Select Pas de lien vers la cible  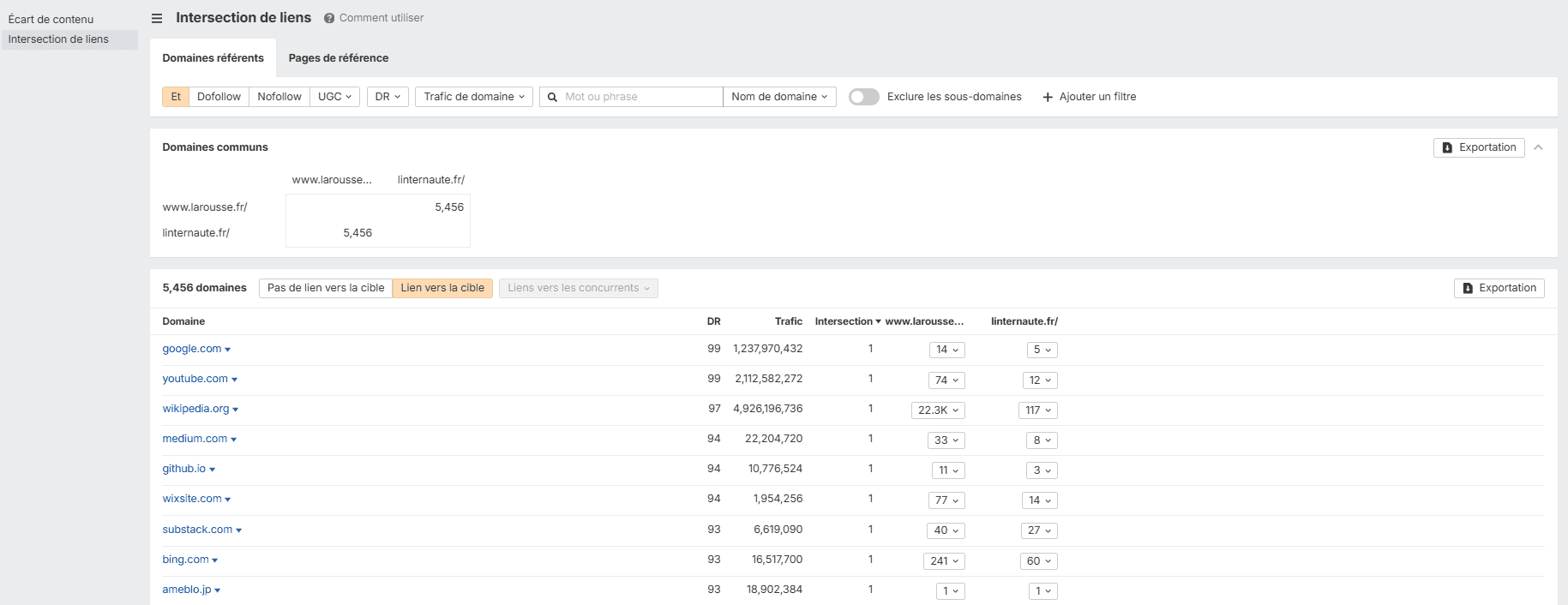326,288
